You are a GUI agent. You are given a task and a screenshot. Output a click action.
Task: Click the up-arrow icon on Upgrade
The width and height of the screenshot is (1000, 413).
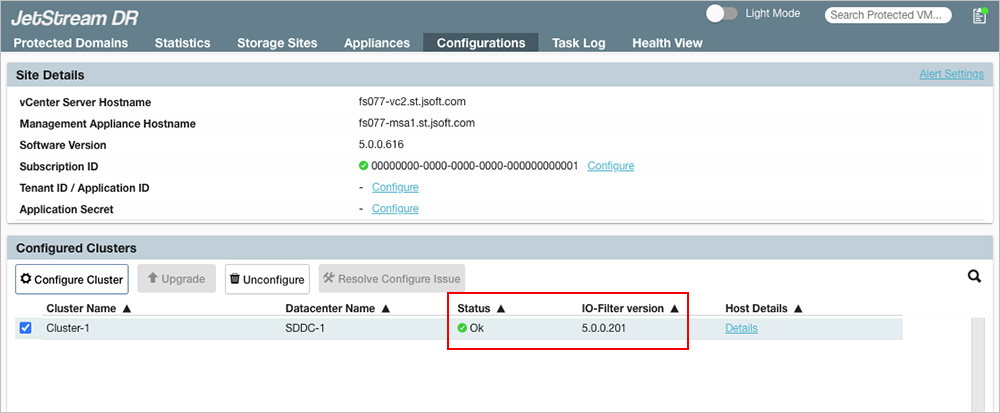coord(153,279)
